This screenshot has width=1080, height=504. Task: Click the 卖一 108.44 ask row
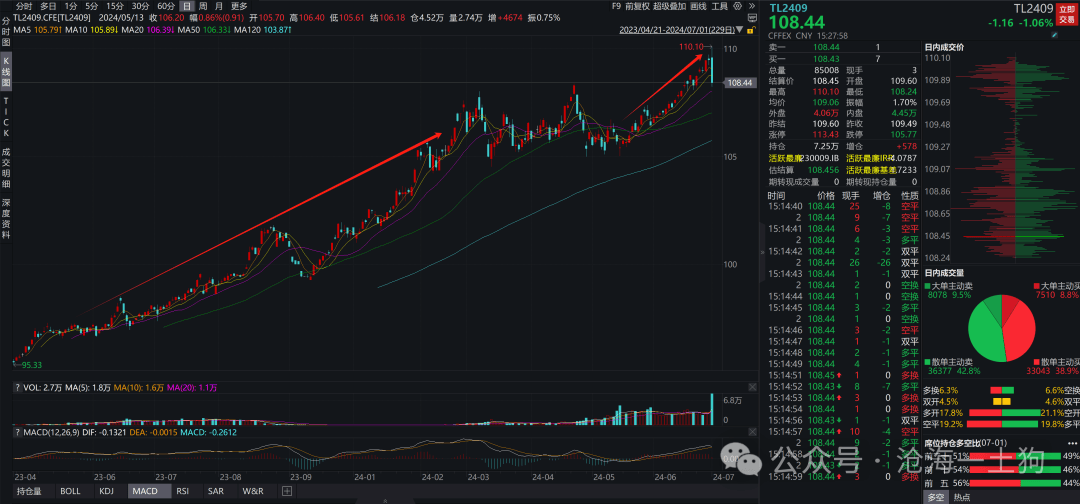841,47
